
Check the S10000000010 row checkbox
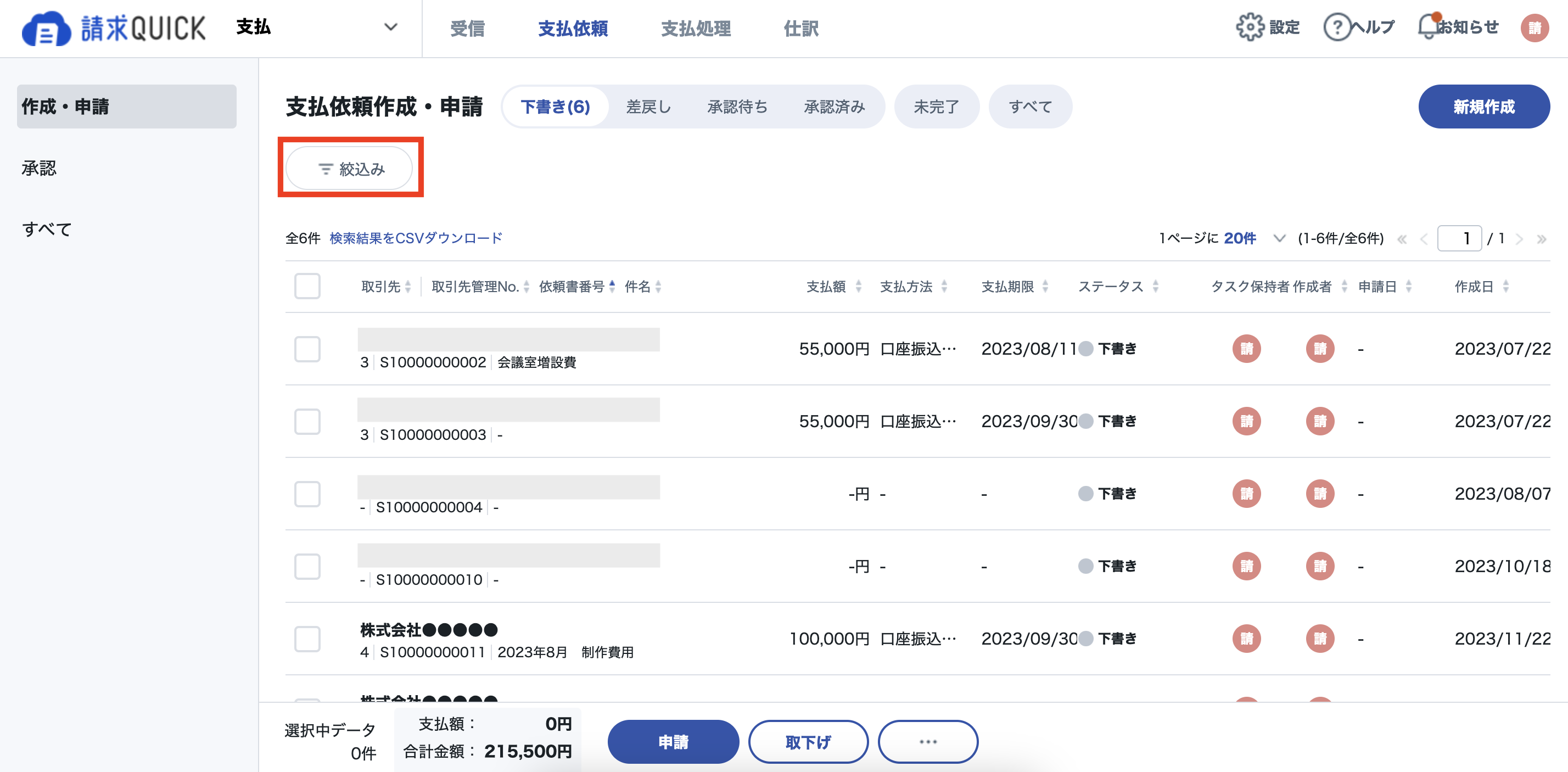point(307,566)
